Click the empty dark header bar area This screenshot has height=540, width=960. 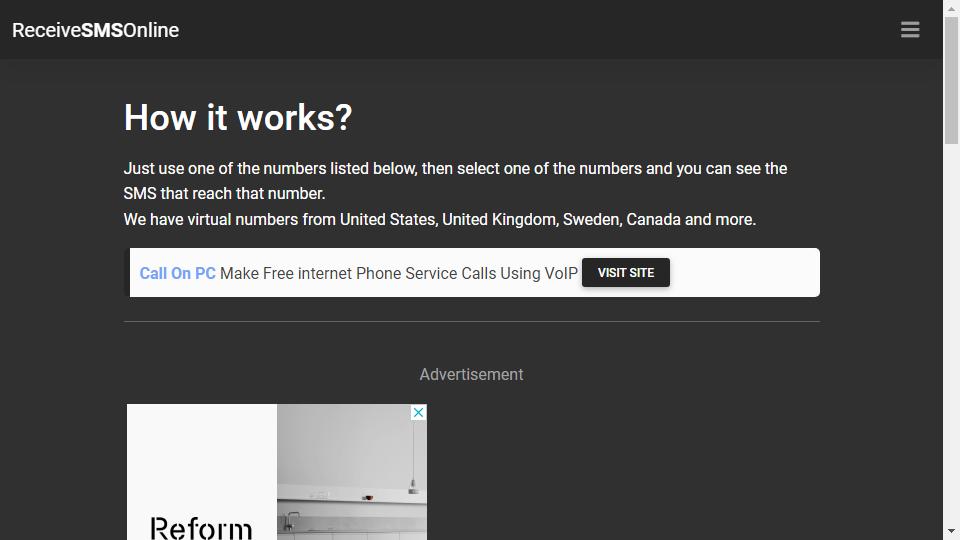539,29
